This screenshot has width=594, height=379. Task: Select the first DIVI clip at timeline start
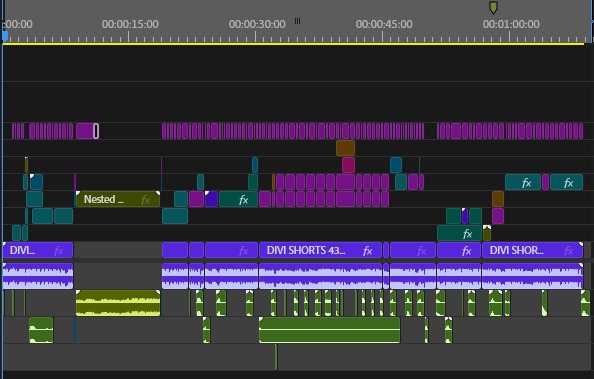coord(38,251)
